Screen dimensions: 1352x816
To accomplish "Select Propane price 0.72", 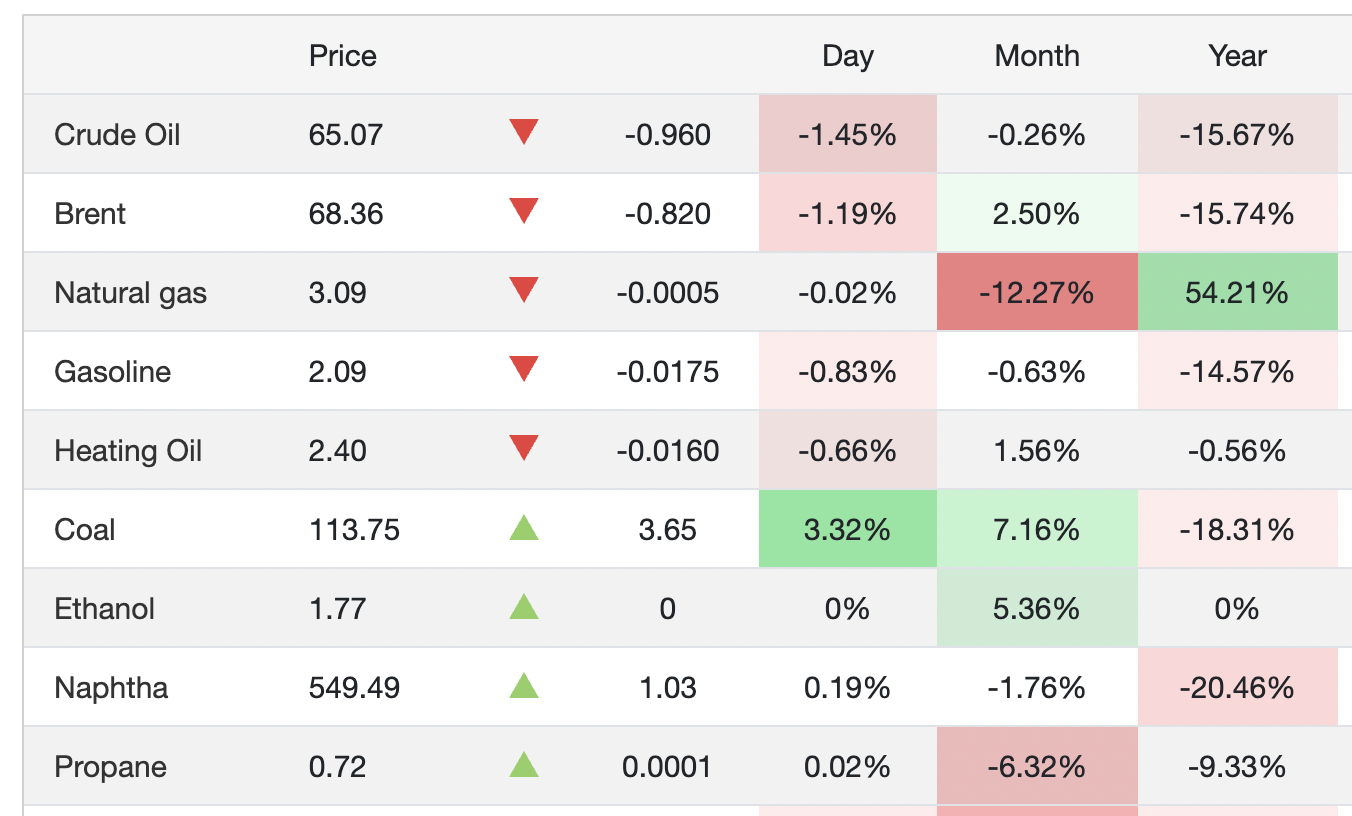I will tap(338, 766).
